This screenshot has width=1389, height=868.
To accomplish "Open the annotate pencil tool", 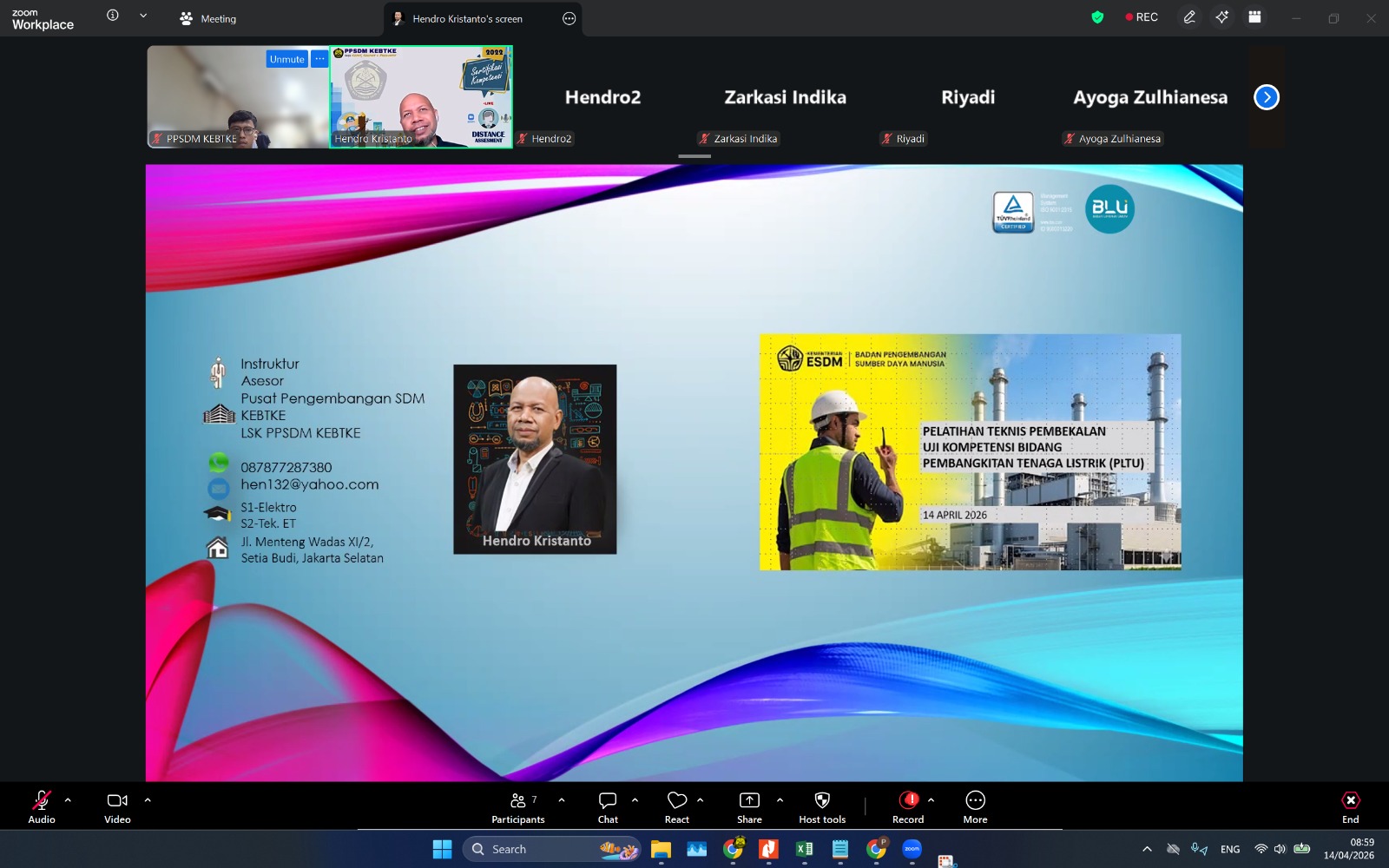I will (1189, 17).
